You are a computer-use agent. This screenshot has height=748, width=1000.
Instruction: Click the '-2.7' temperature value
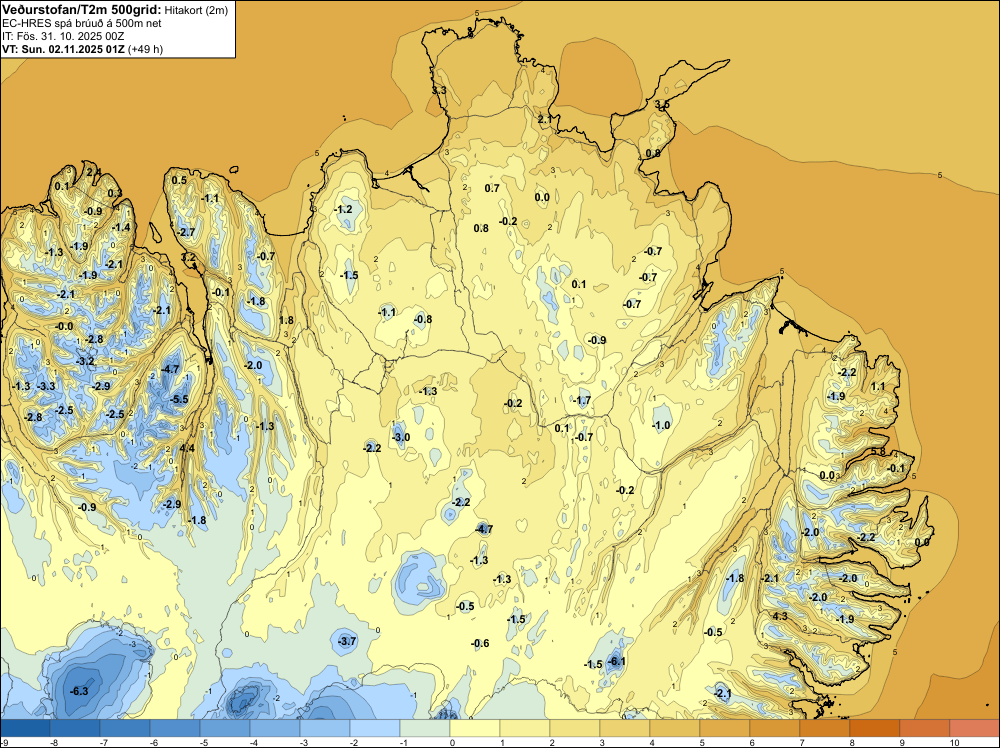[x=186, y=231]
